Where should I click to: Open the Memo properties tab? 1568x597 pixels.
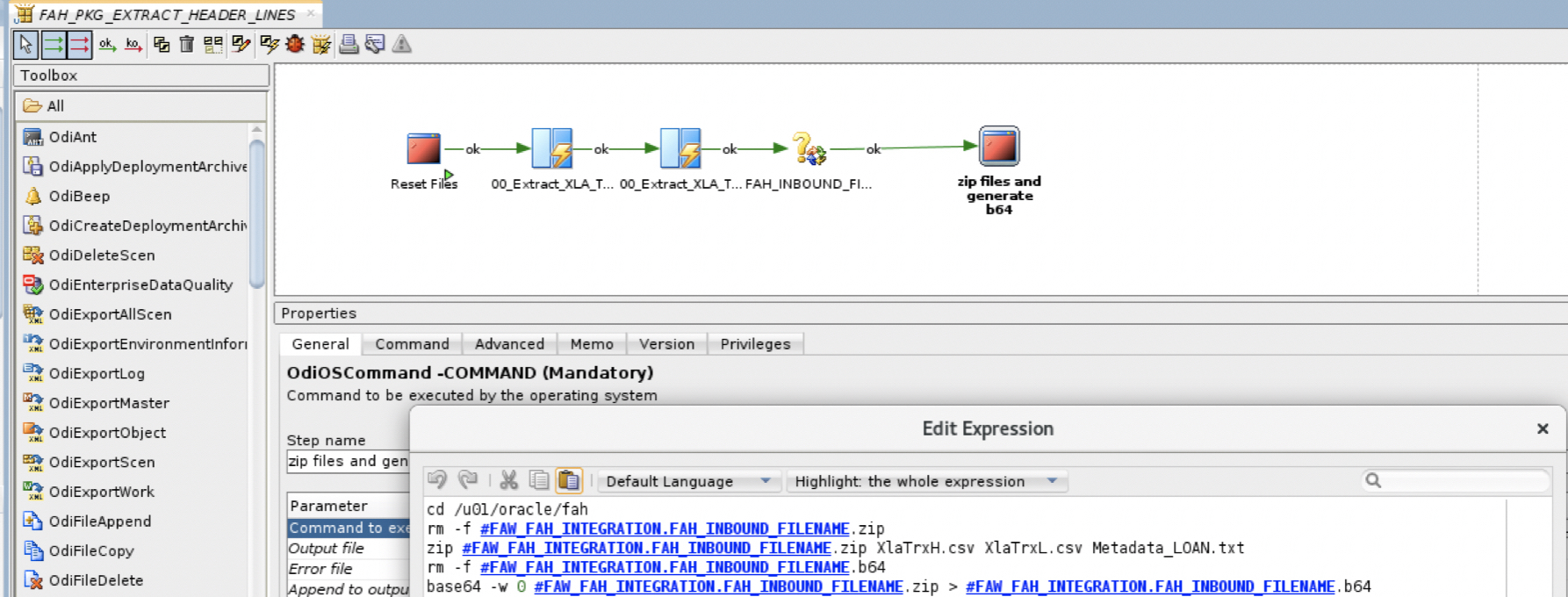tap(592, 344)
